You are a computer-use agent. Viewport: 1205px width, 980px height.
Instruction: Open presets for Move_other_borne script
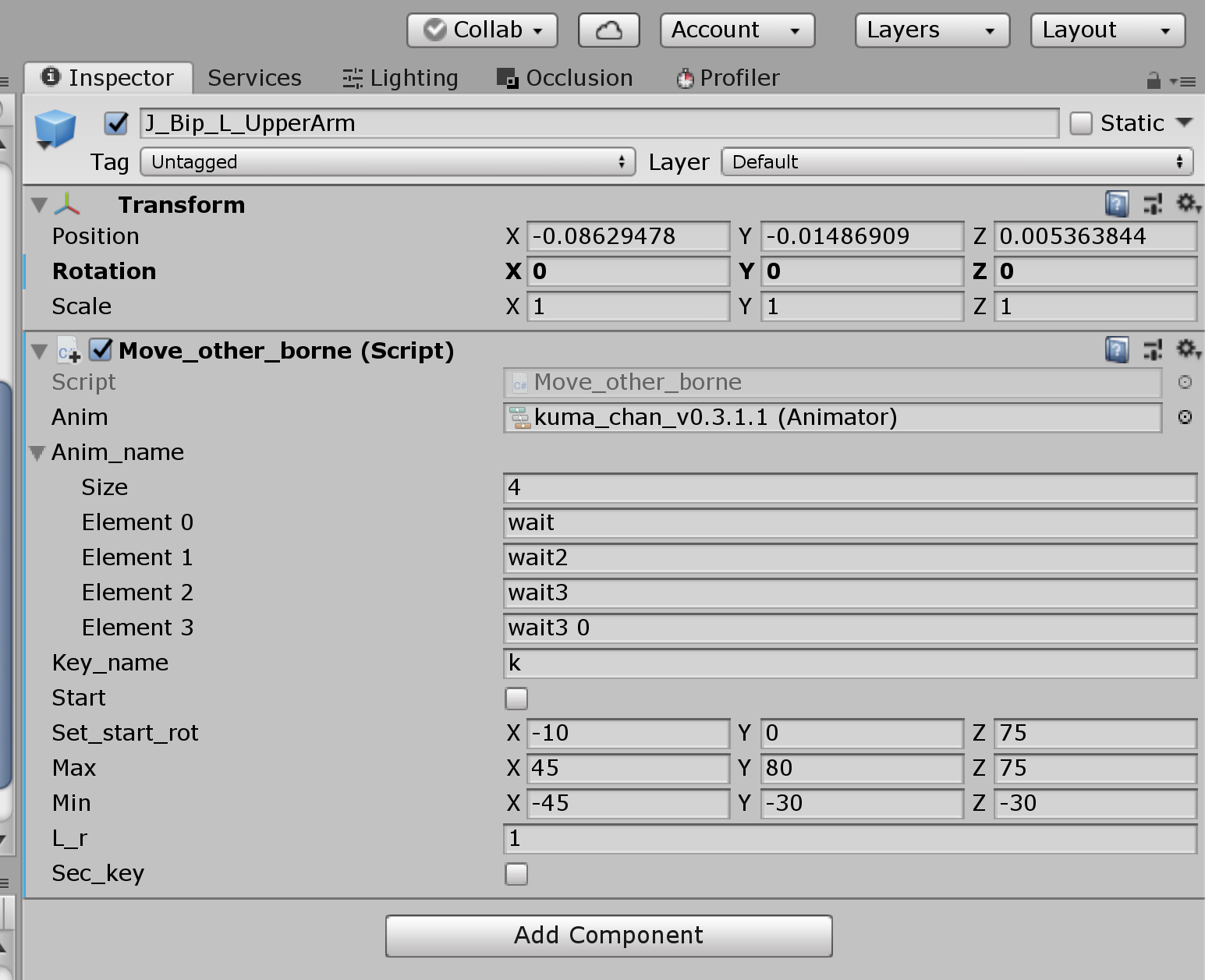tap(1153, 350)
